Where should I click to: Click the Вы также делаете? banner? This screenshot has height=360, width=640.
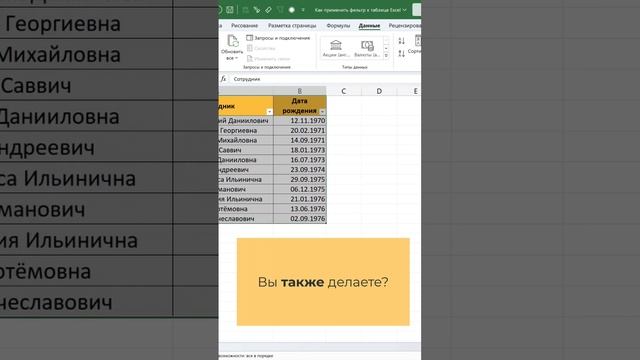coord(323,282)
